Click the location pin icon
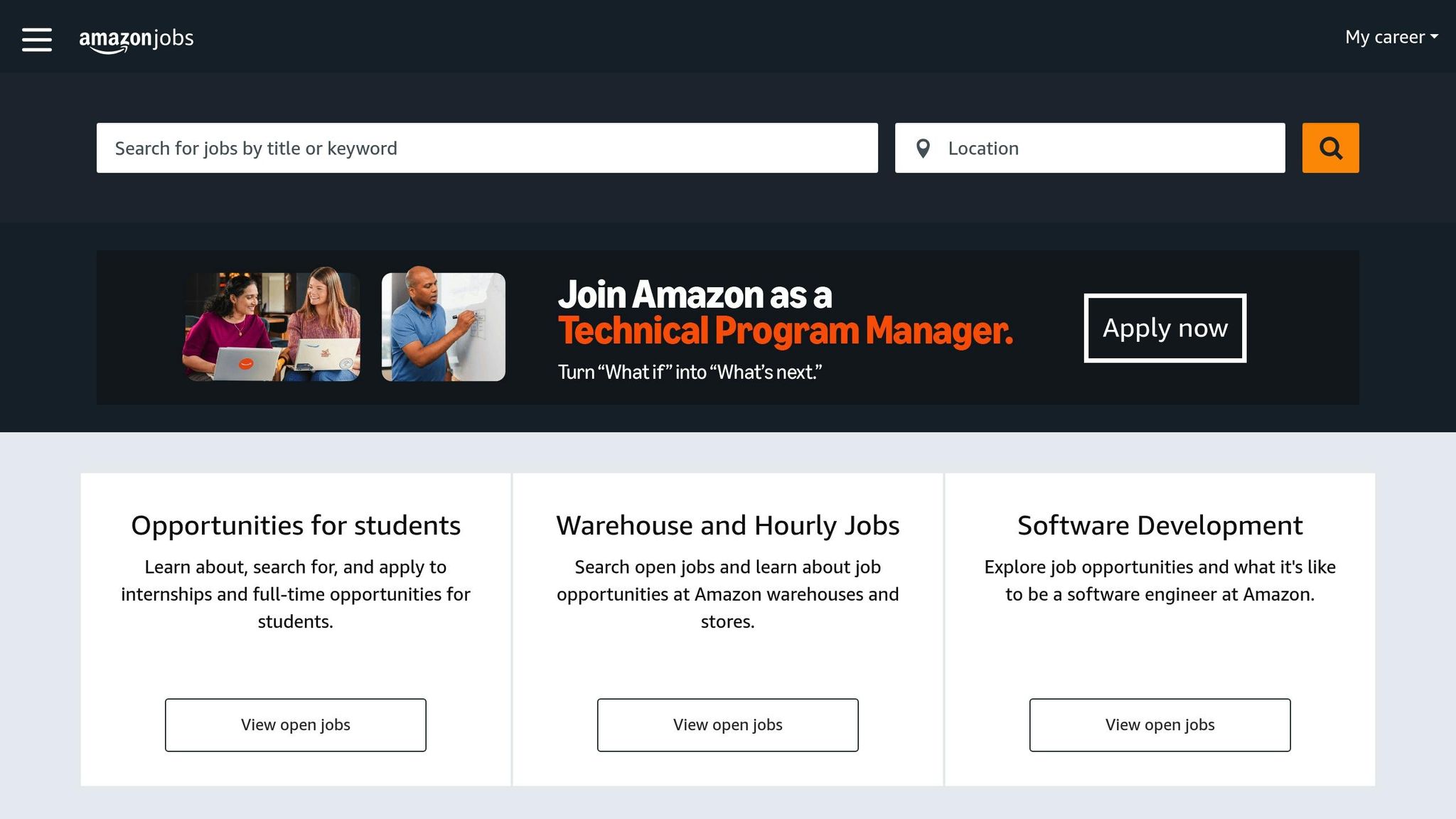 923,148
